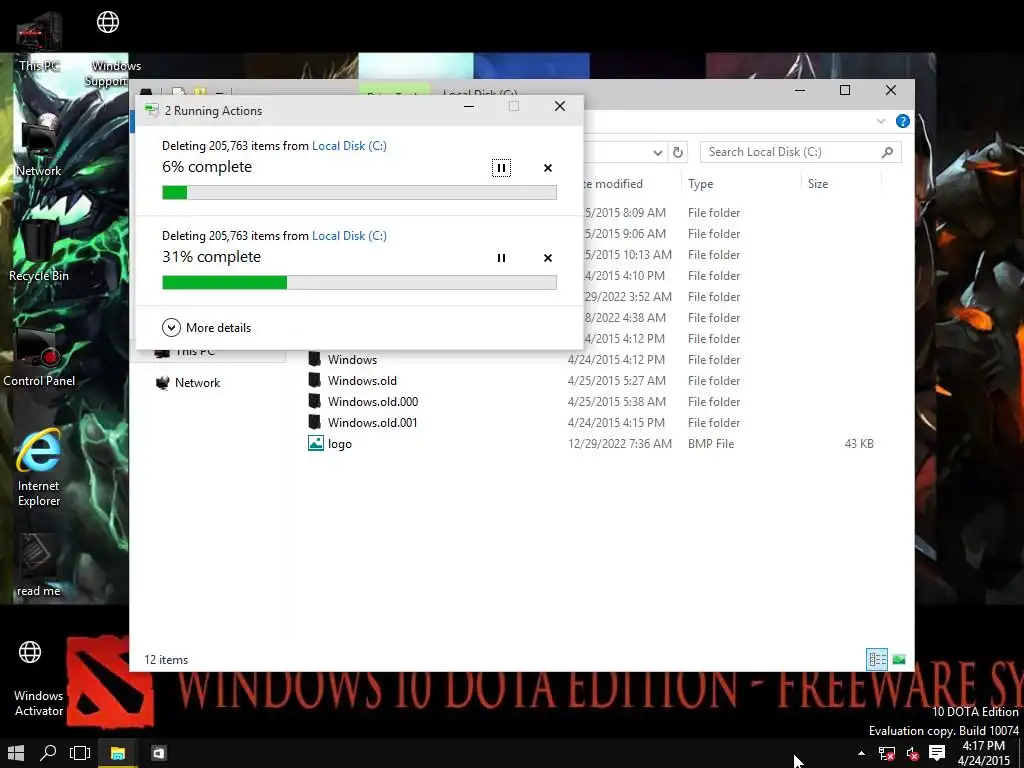Viewport: 1024px width, 768px height.
Task: Open Local Disk (C:) link in 31% operation
Action: (349, 236)
